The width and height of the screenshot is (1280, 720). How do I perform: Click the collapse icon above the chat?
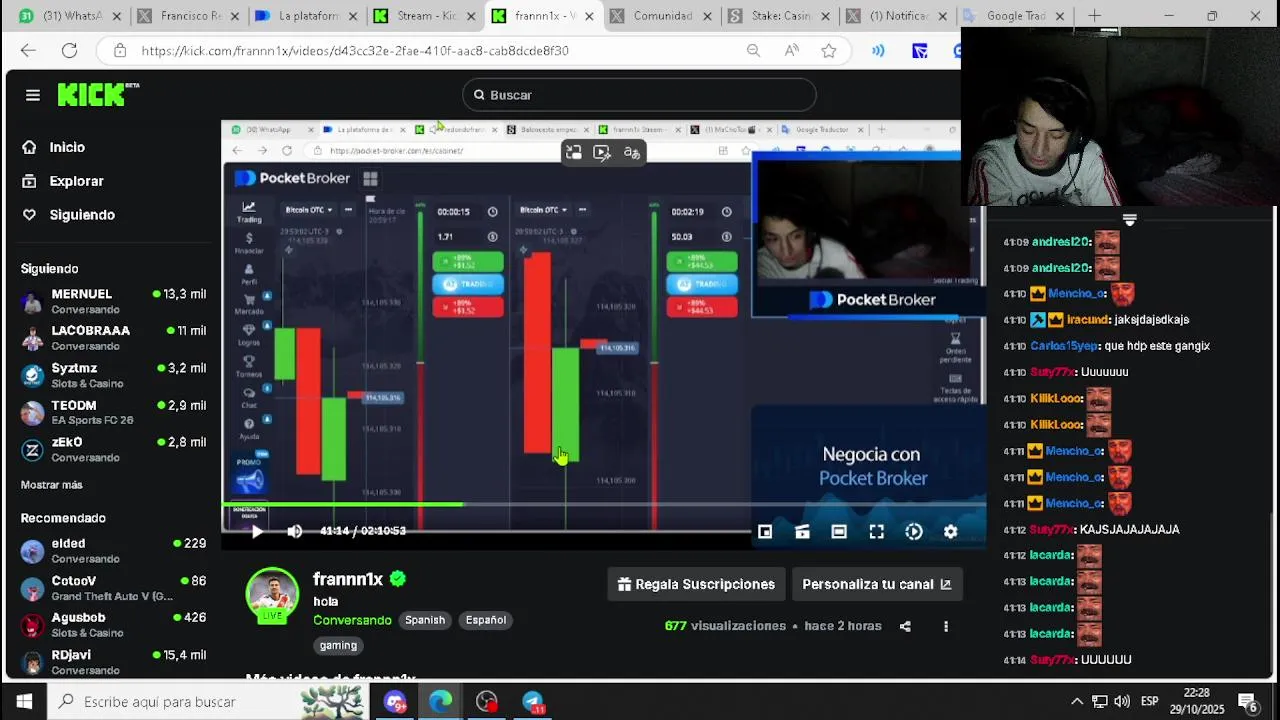(1129, 219)
